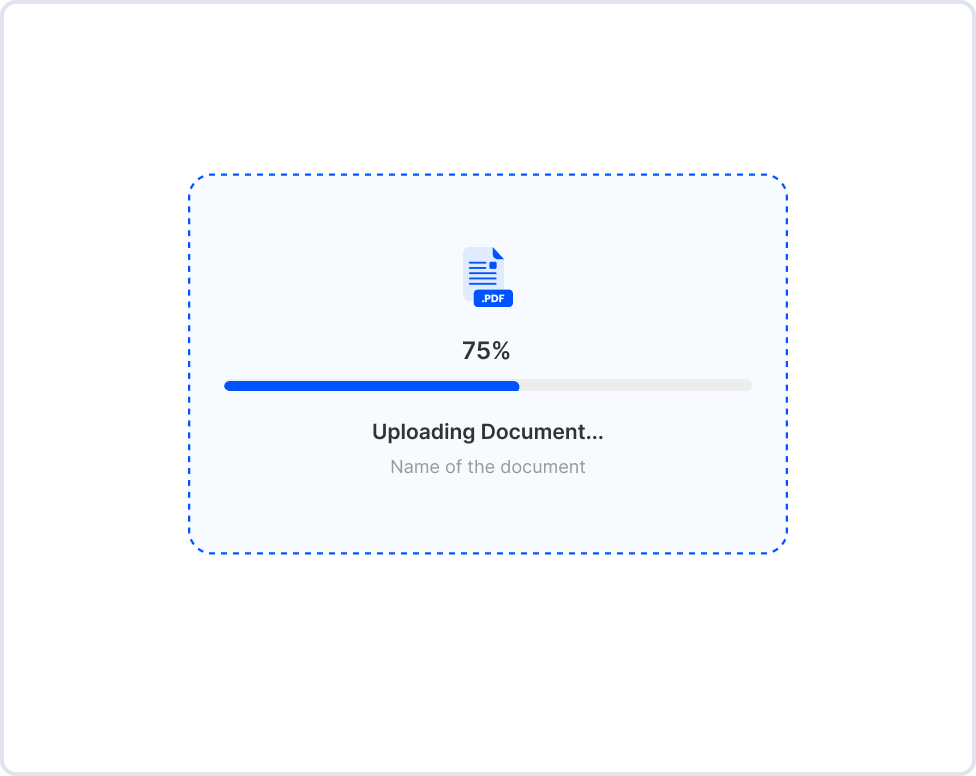Click the word "document" in the gray caption
Image resolution: width=976 pixels, height=776 pixels.
548,467
